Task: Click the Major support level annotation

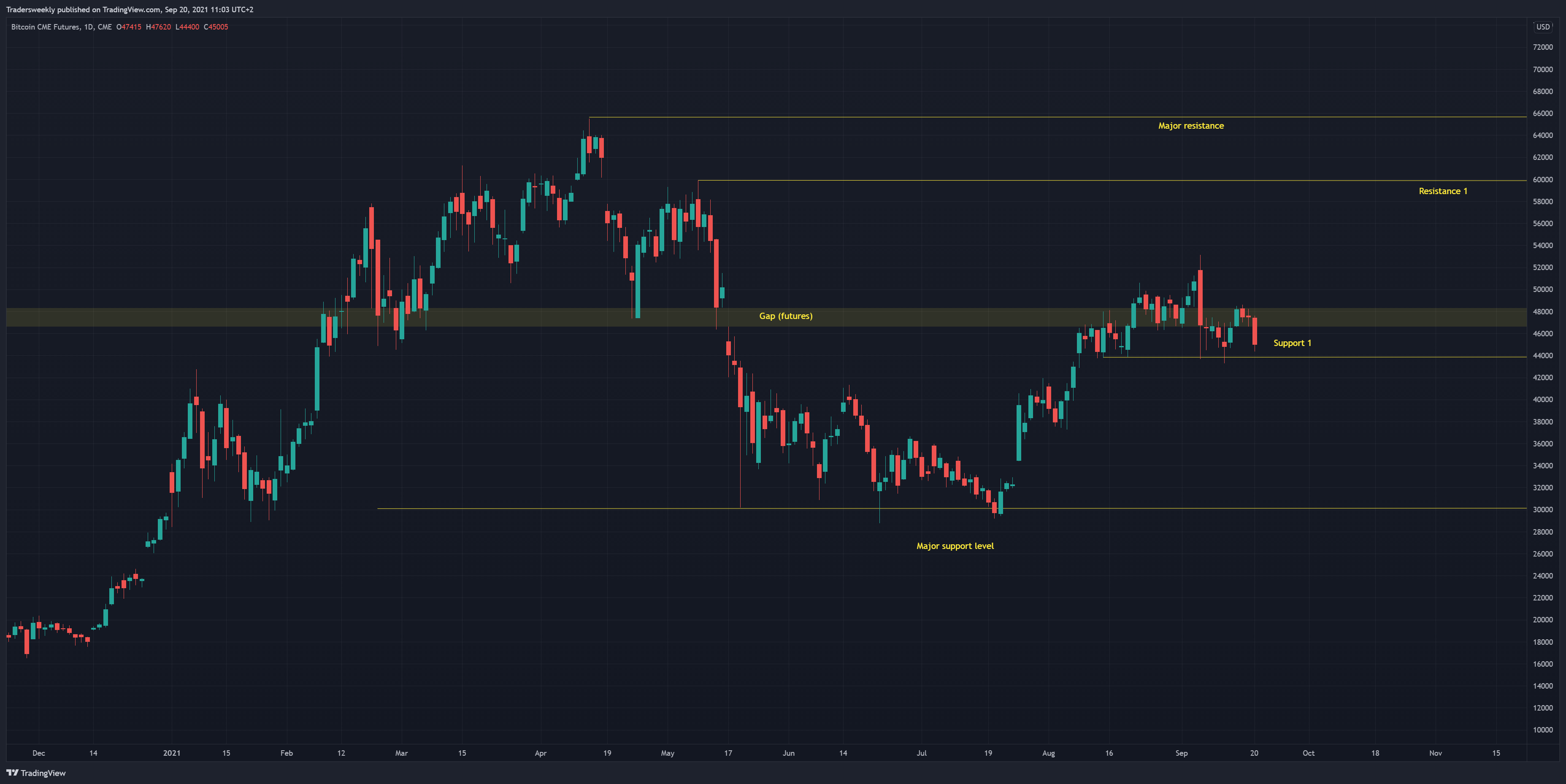Action: point(955,546)
